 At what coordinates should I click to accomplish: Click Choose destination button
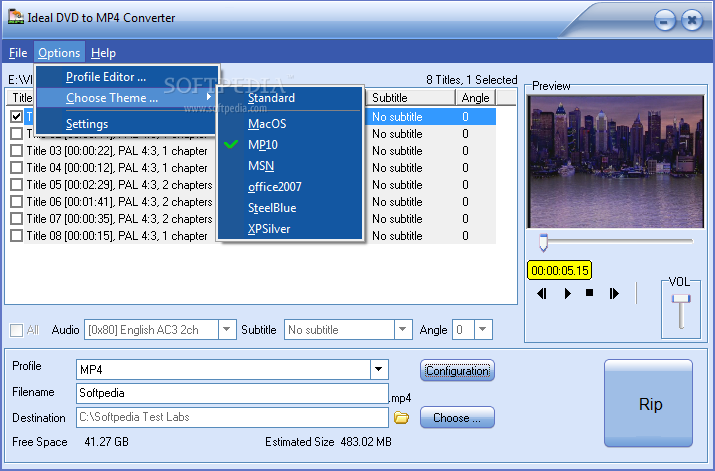[x=457, y=418]
